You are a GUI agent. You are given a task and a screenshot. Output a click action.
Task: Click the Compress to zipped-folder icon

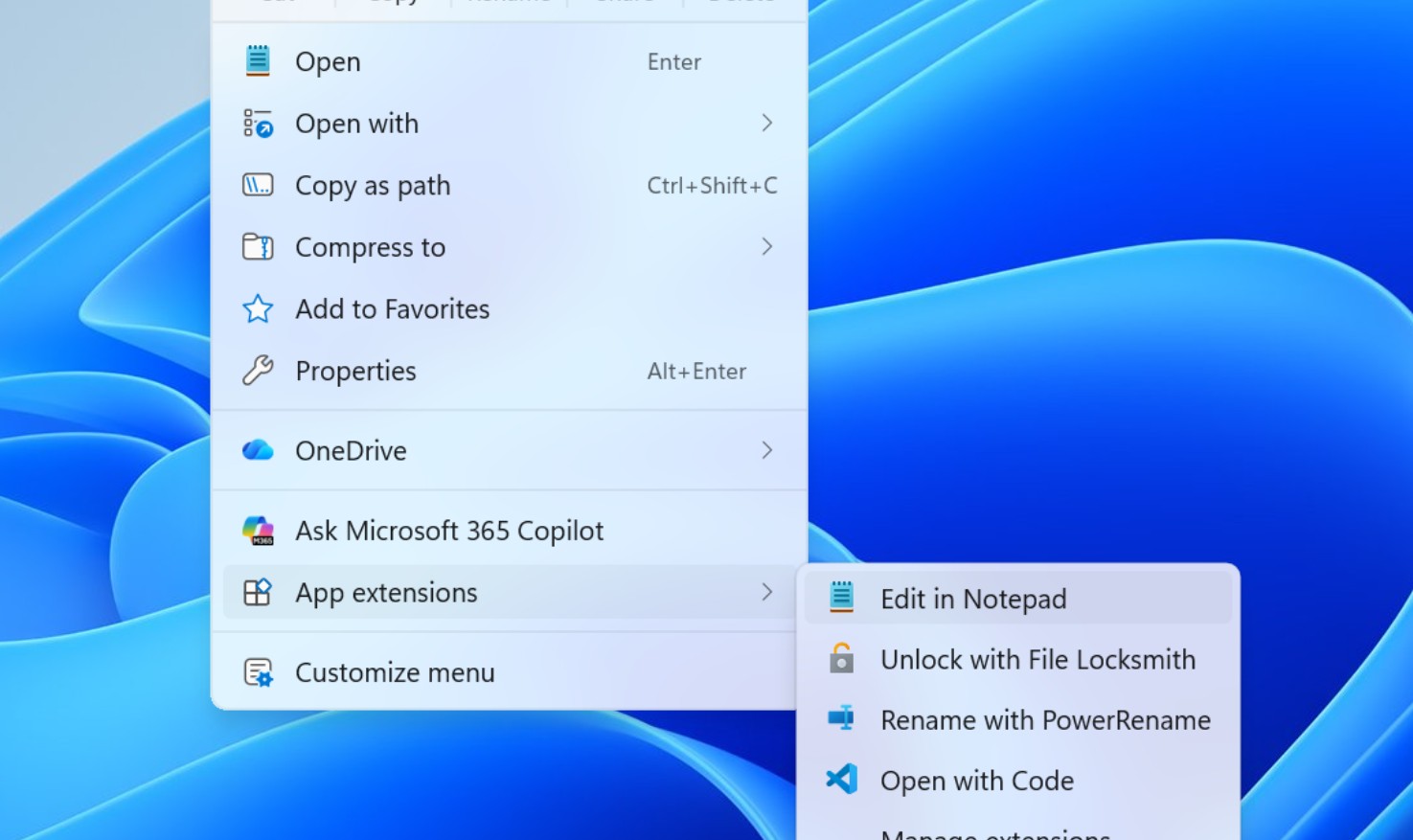pos(258,247)
